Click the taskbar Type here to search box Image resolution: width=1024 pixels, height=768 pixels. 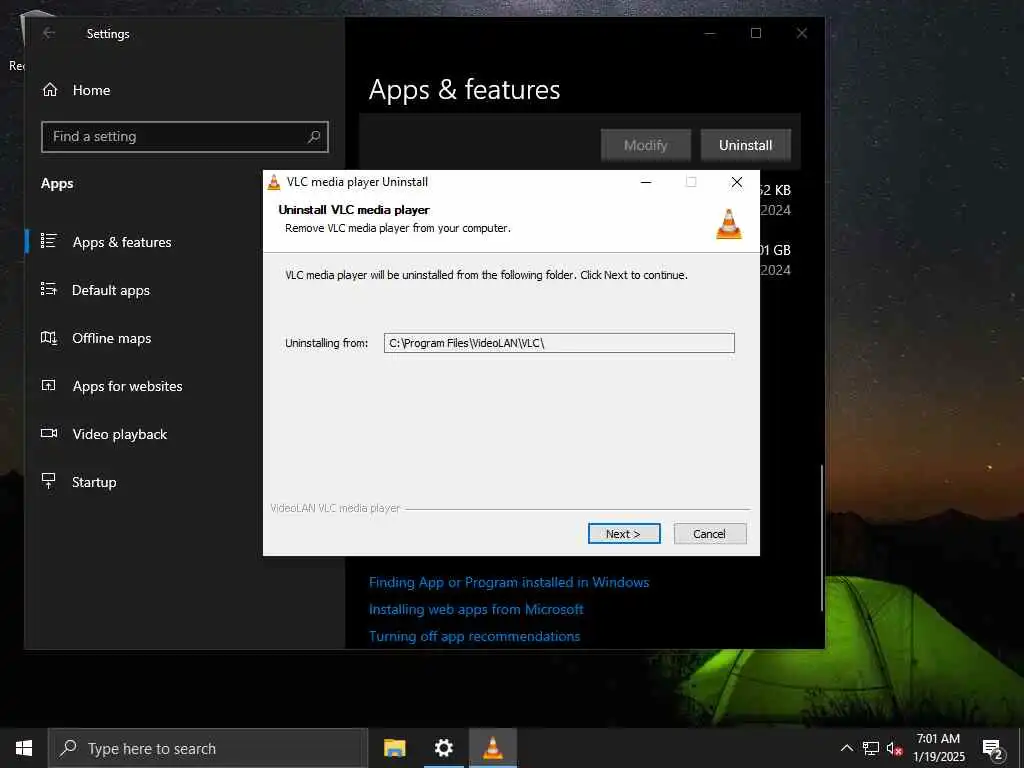[208, 748]
